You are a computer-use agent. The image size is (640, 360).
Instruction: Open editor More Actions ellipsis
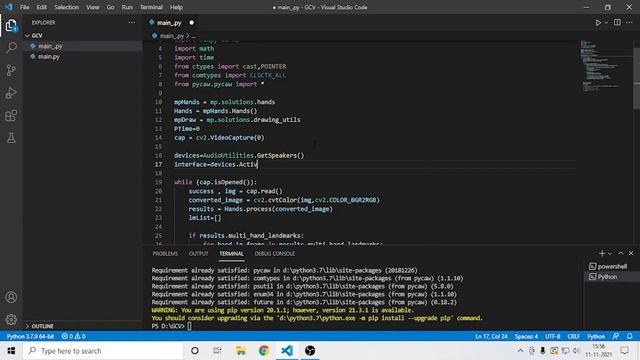click(629, 22)
